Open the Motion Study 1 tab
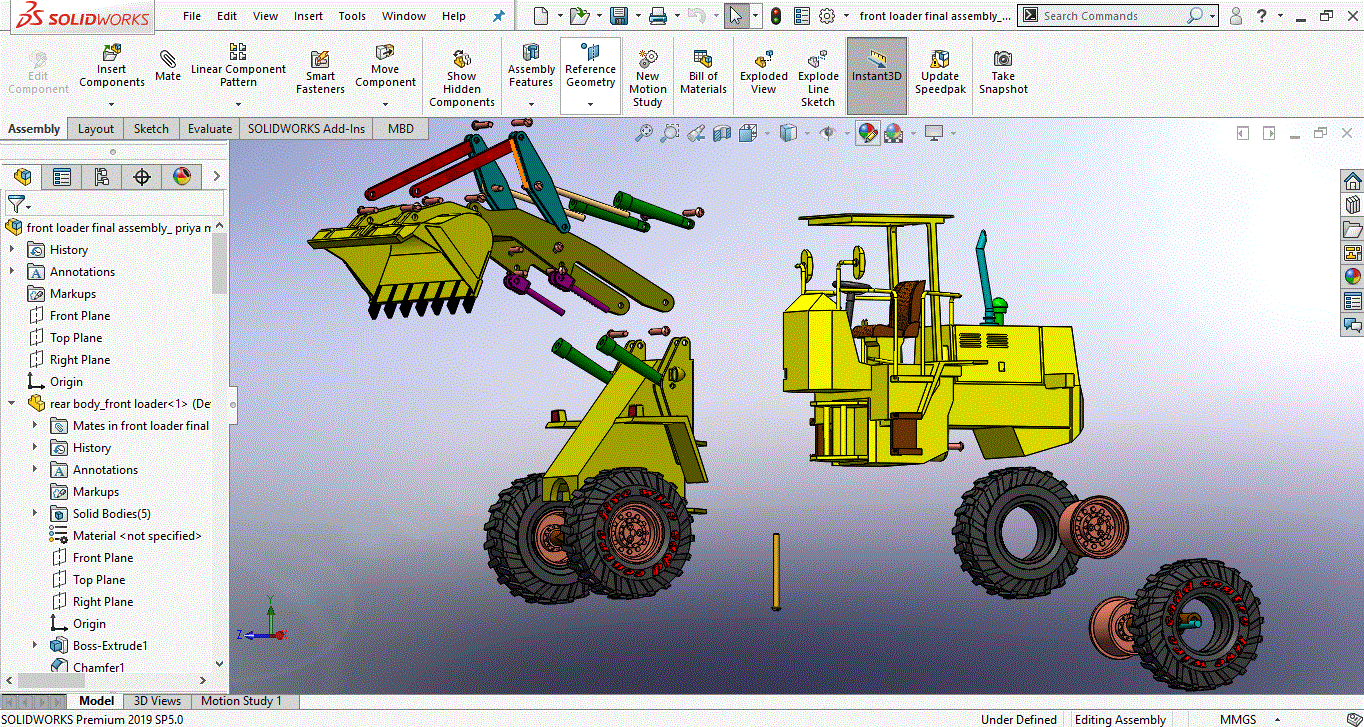Image resolution: width=1364 pixels, height=727 pixels. [241, 701]
